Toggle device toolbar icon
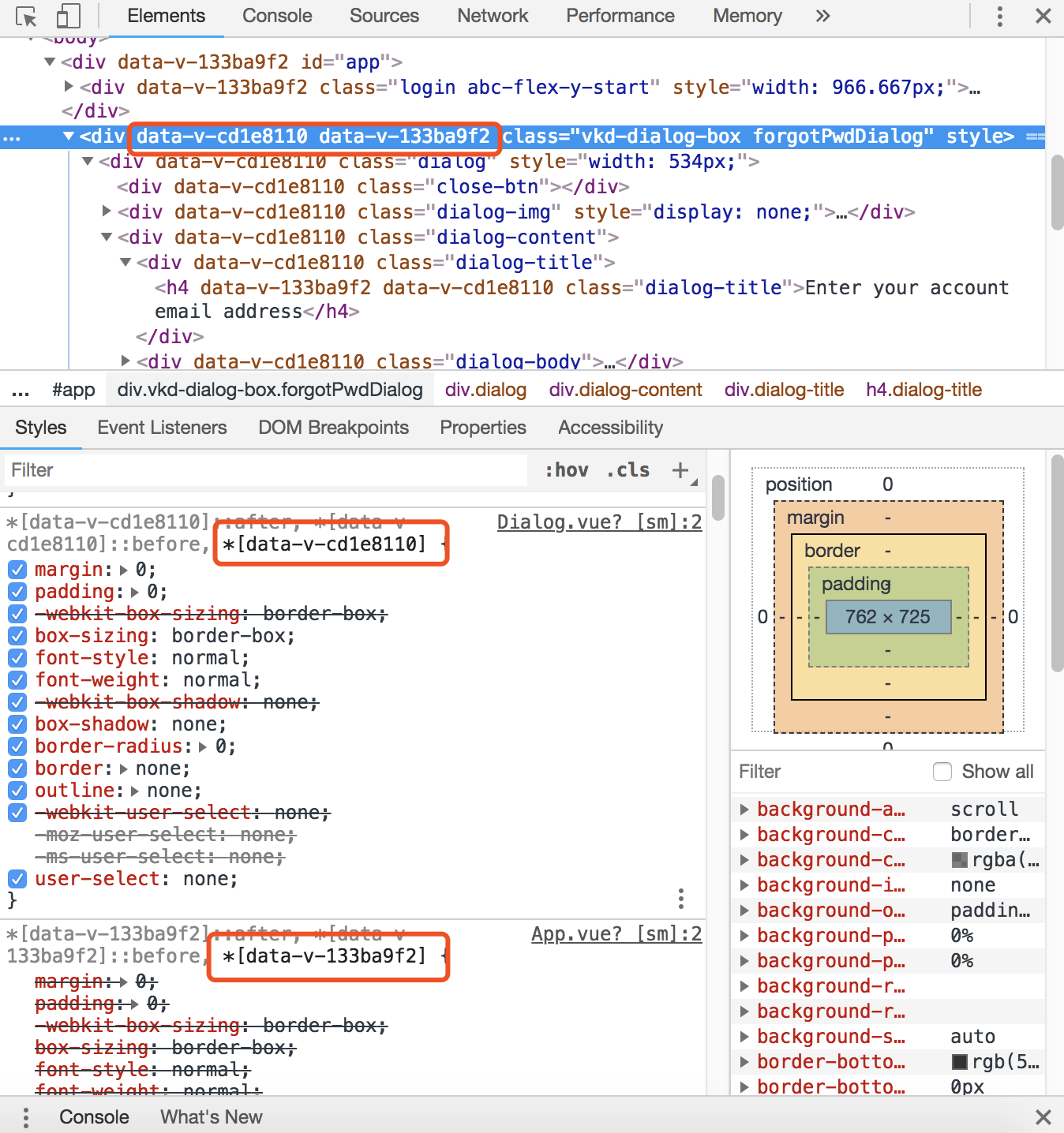 [x=69, y=17]
